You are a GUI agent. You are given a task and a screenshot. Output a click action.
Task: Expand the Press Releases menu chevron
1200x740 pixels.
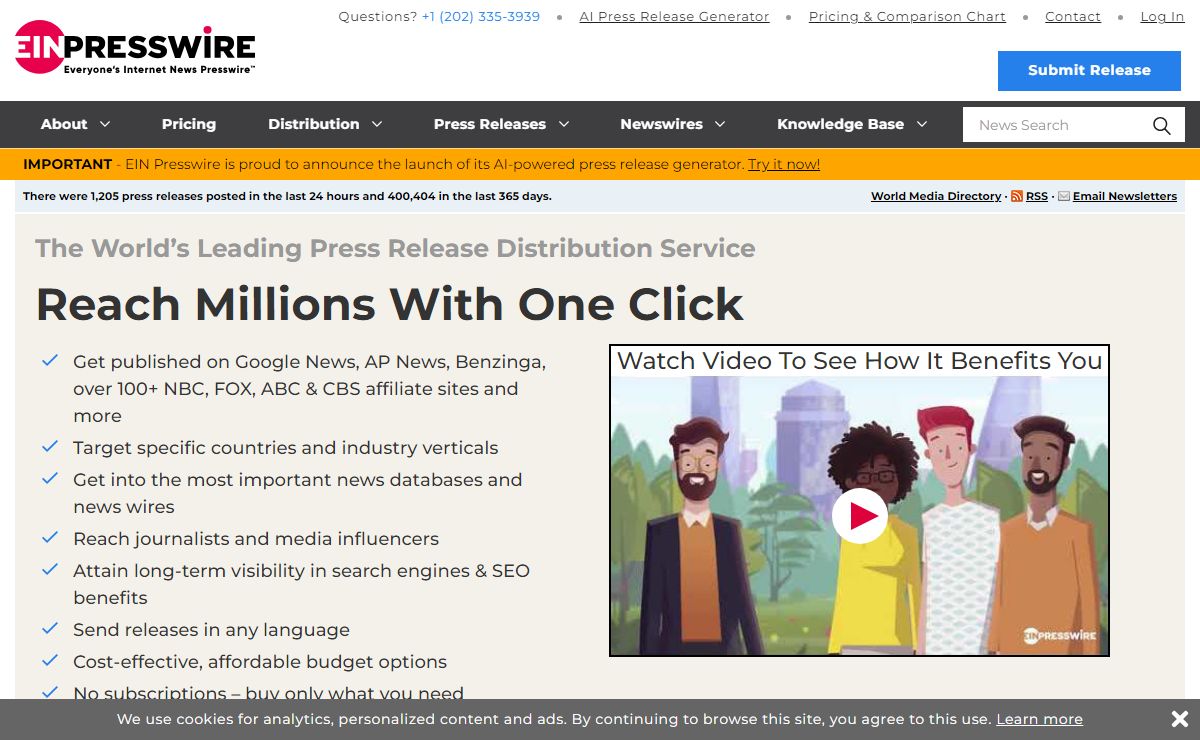point(564,124)
